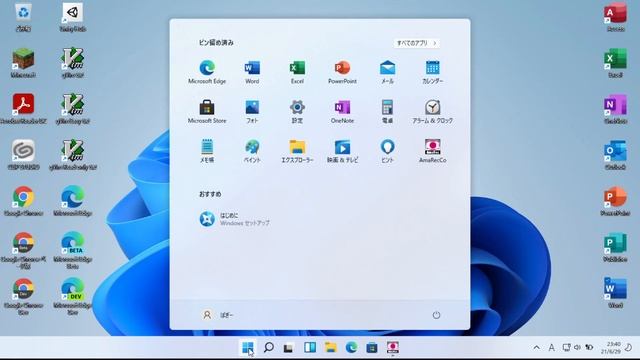Select the Microsoft Edge desktop shortcut
Image resolution: width=640 pixels, height=360 pixels.
click(x=73, y=201)
